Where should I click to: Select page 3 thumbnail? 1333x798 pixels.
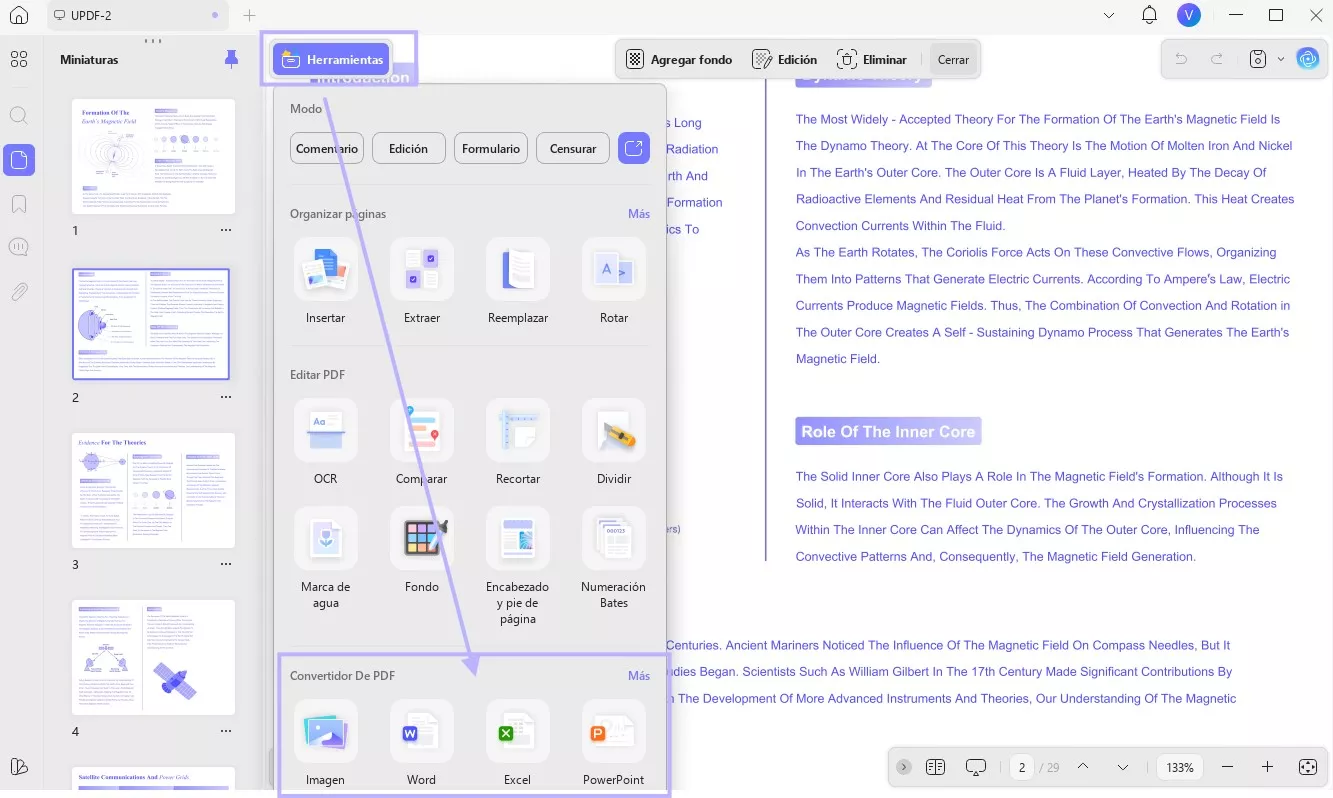154,490
